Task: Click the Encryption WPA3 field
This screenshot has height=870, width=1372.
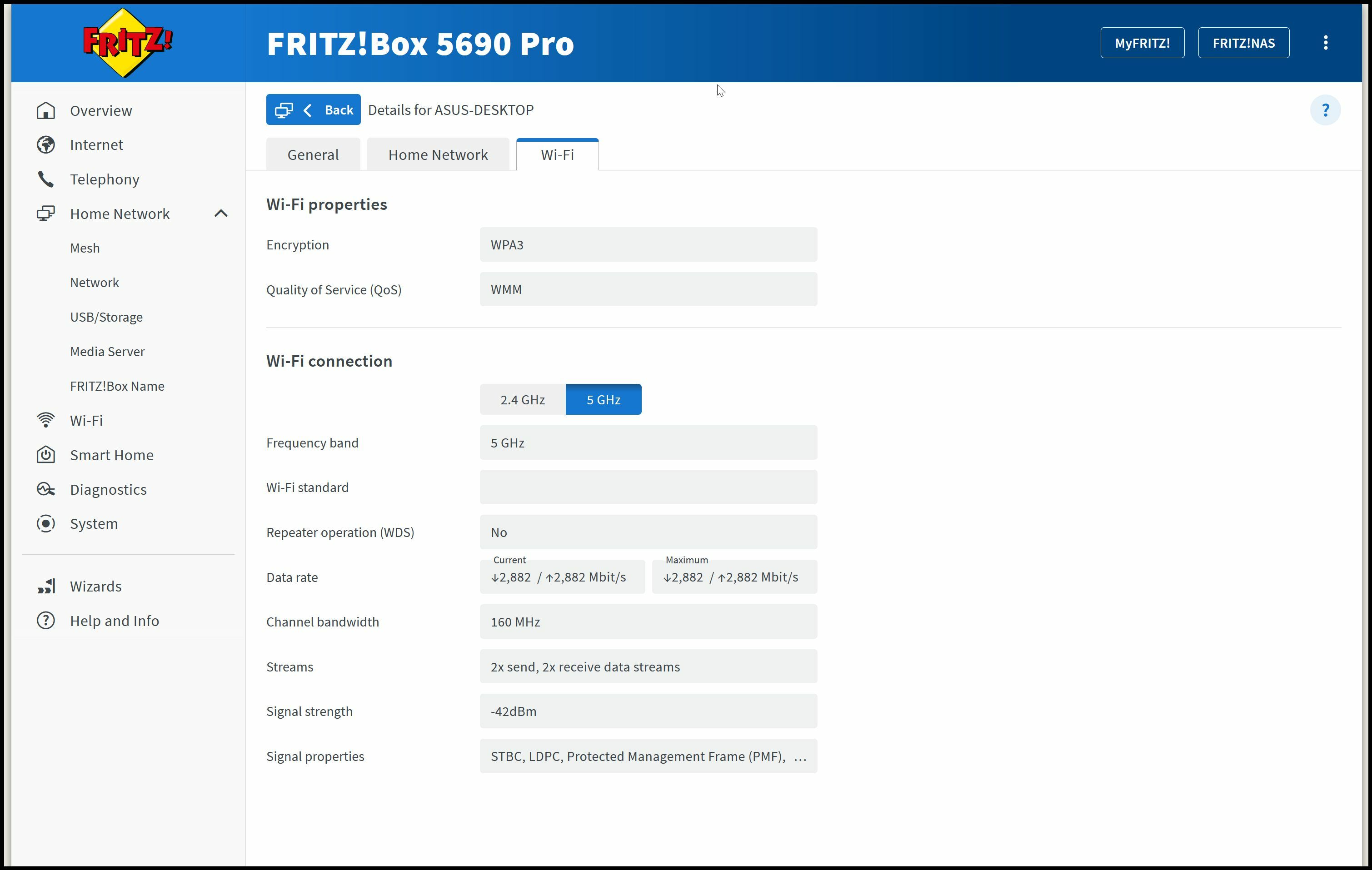Action: pos(649,245)
